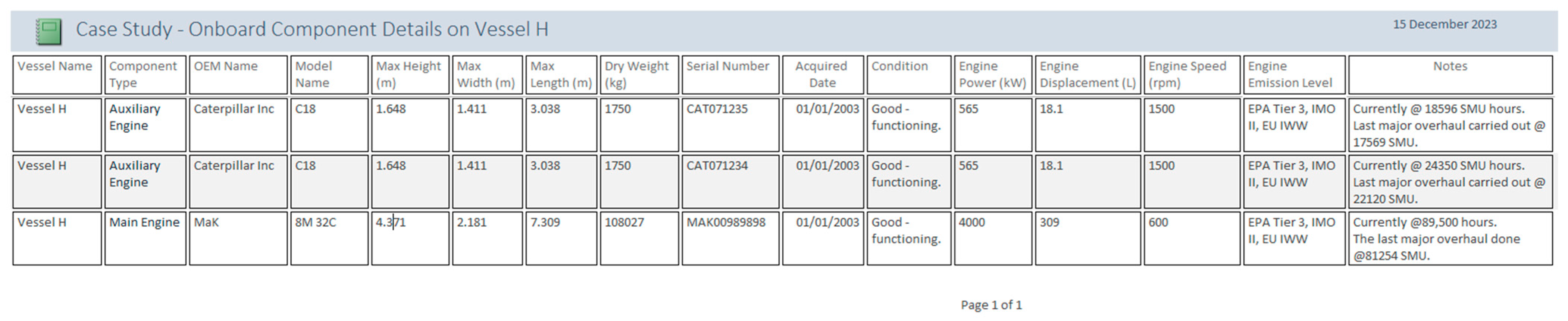The width and height of the screenshot is (1568, 321).
Task: Click the Component Type column header
Action: click(144, 74)
